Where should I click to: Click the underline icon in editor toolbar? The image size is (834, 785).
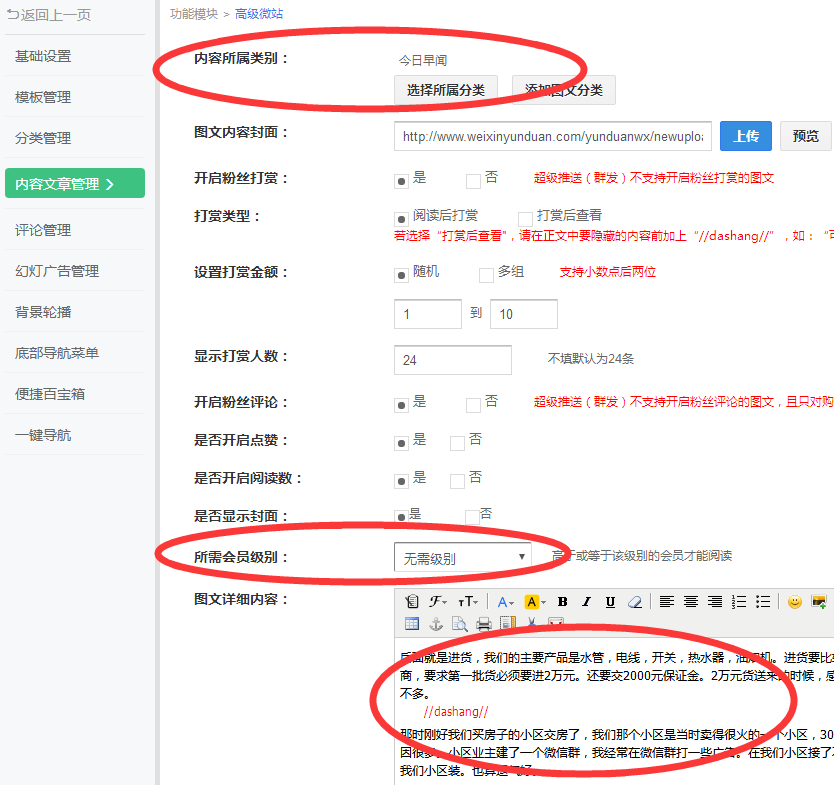(x=610, y=602)
